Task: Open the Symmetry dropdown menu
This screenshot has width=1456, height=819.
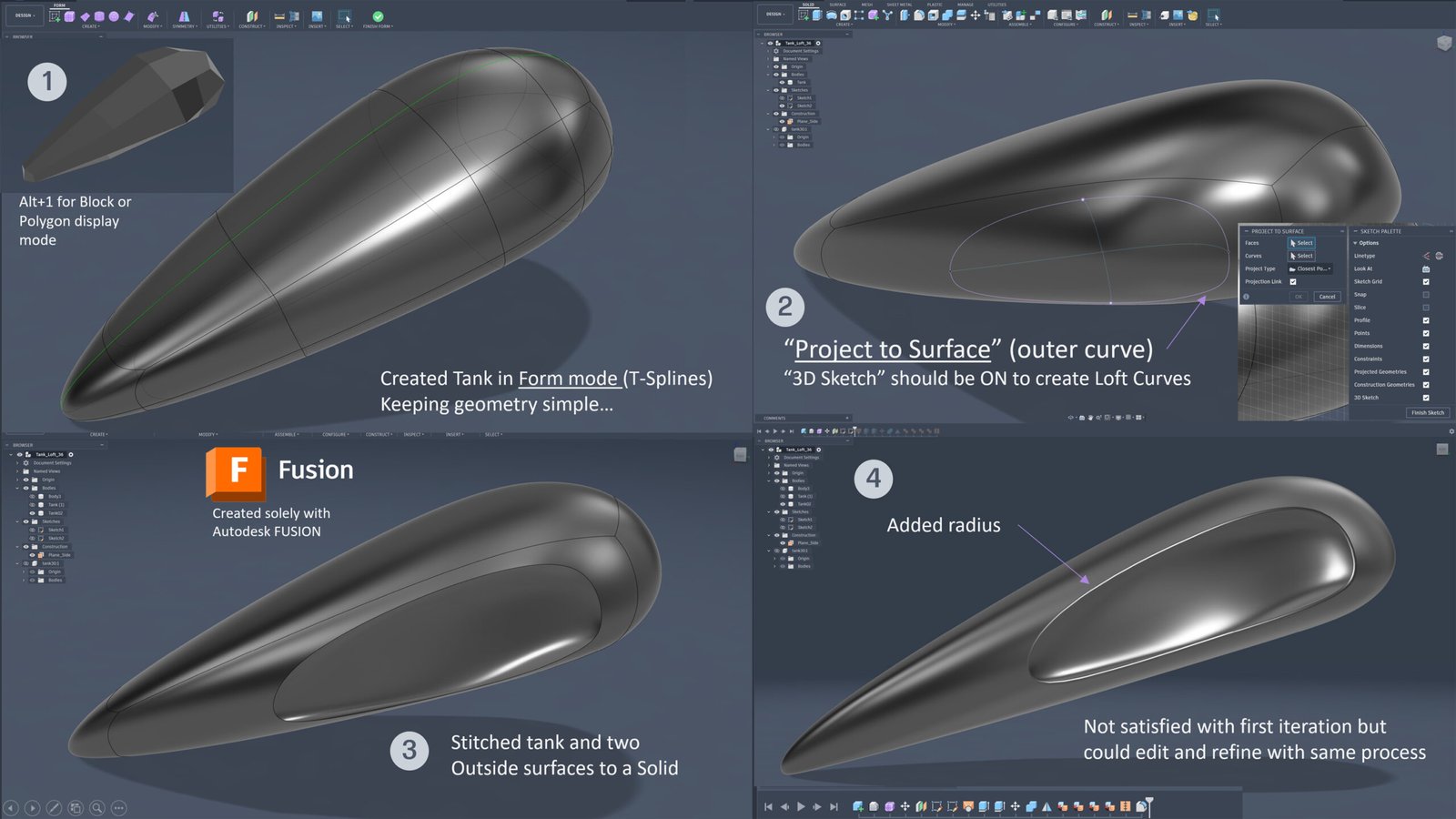Action: pos(184,26)
